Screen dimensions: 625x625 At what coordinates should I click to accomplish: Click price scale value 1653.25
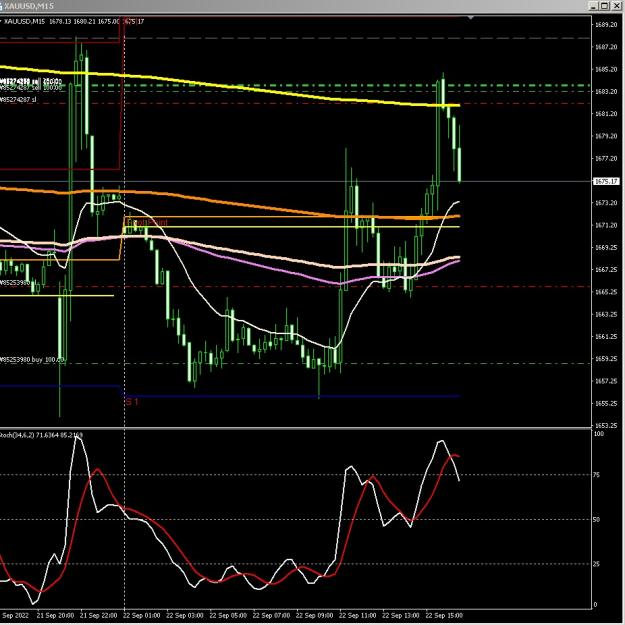[606, 425]
